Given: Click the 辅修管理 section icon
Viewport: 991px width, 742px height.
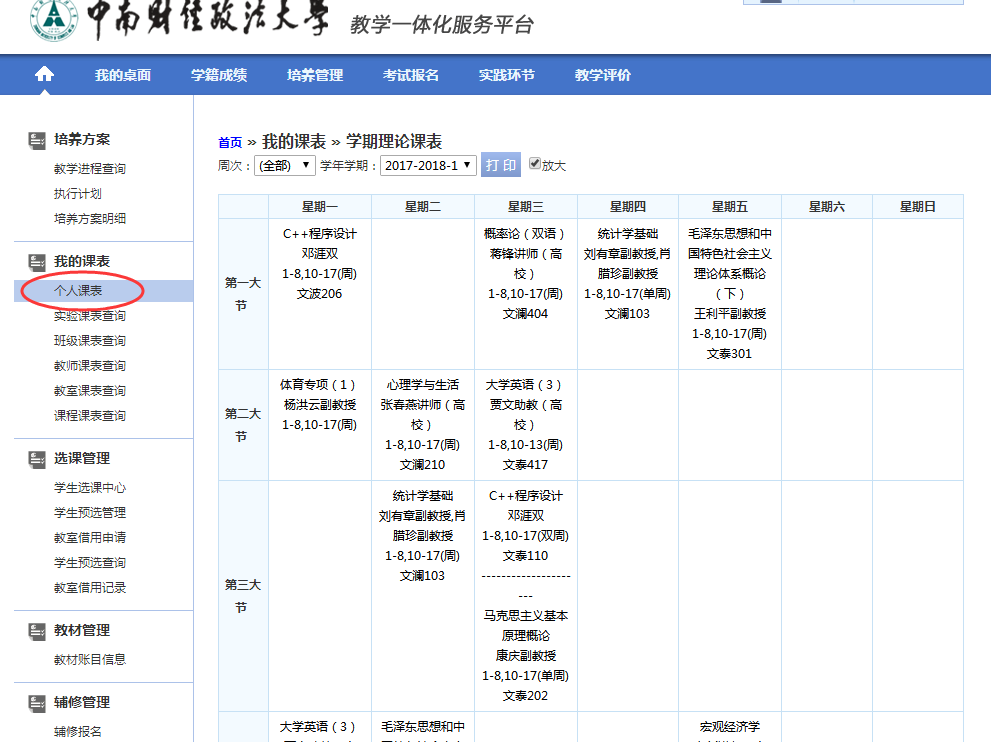Looking at the screenshot, I should pos(37,703).
